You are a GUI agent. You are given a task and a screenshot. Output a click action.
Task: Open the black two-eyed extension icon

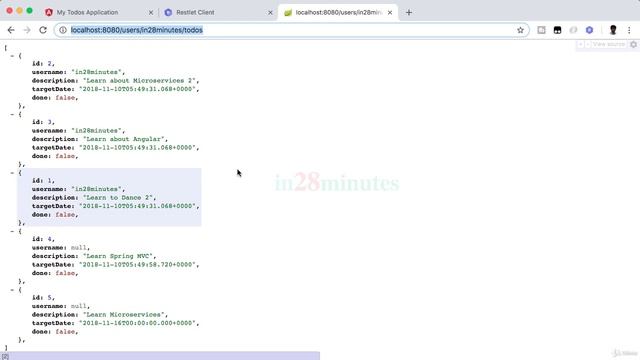point(557,30)
